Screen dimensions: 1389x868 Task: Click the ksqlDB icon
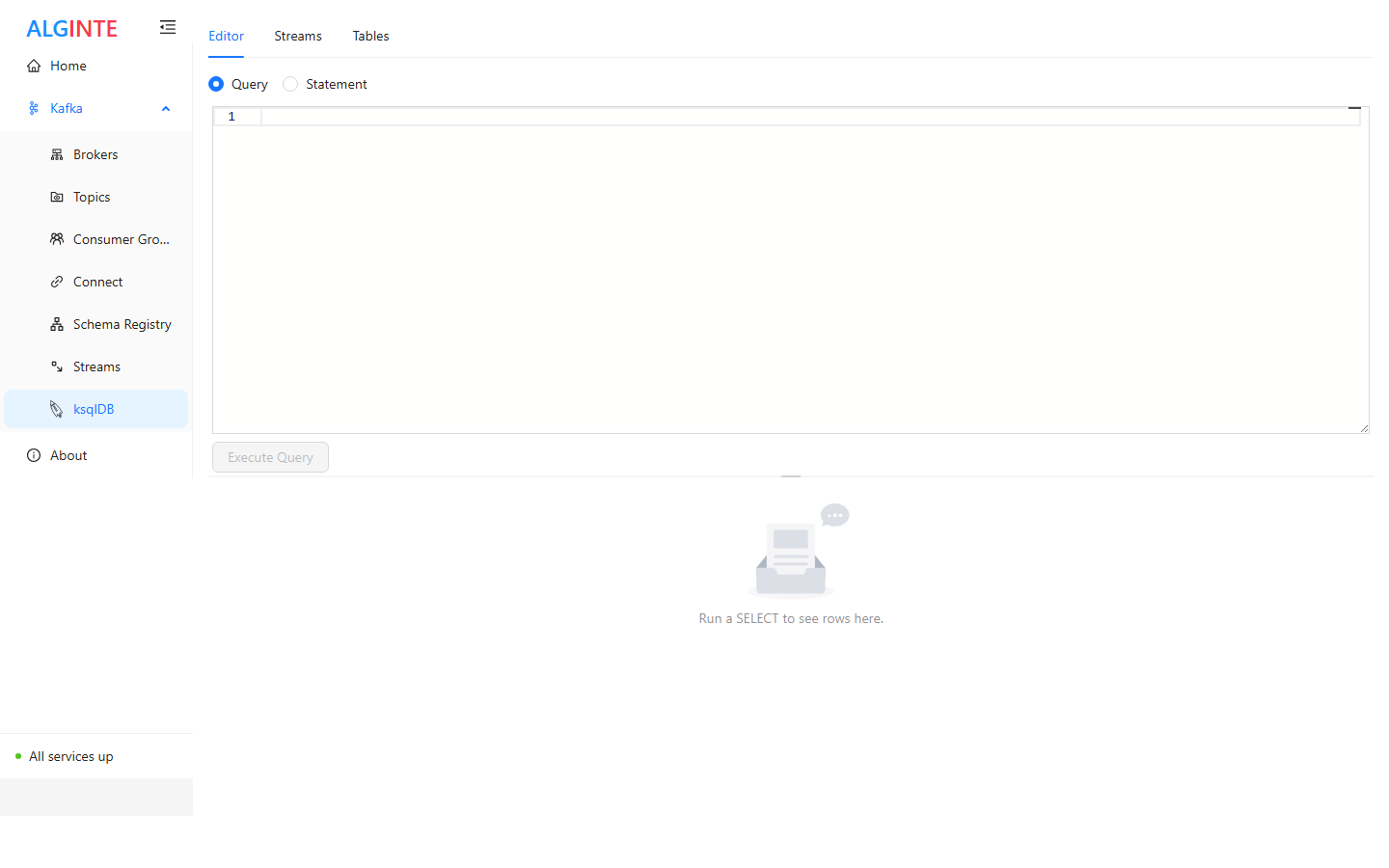57,409
